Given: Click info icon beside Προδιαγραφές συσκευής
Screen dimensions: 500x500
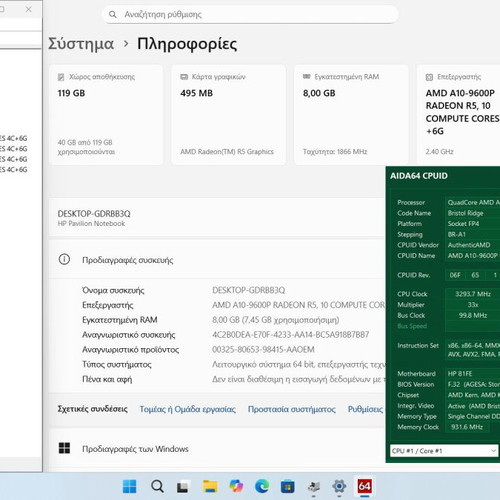Looking at the screenshot, I should point(64,259).
